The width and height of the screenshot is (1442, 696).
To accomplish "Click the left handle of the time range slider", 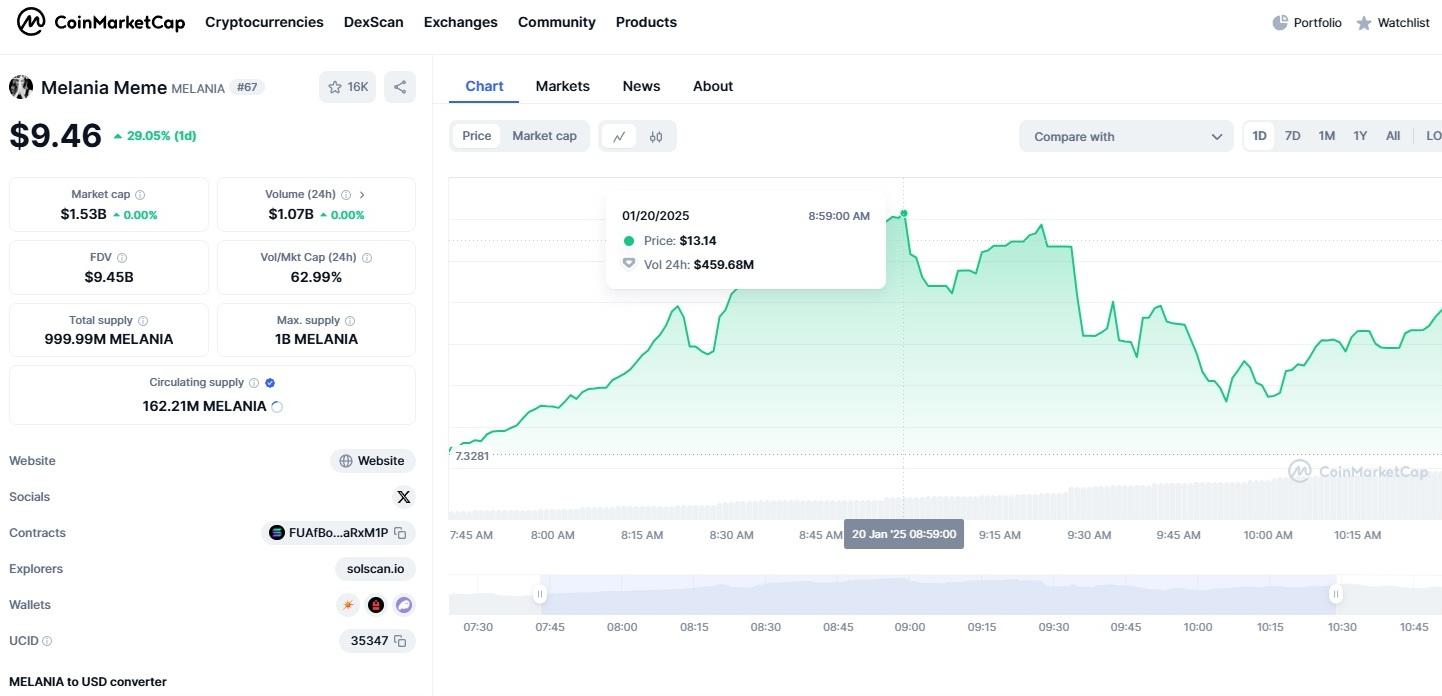I will (x=540, y=594).
